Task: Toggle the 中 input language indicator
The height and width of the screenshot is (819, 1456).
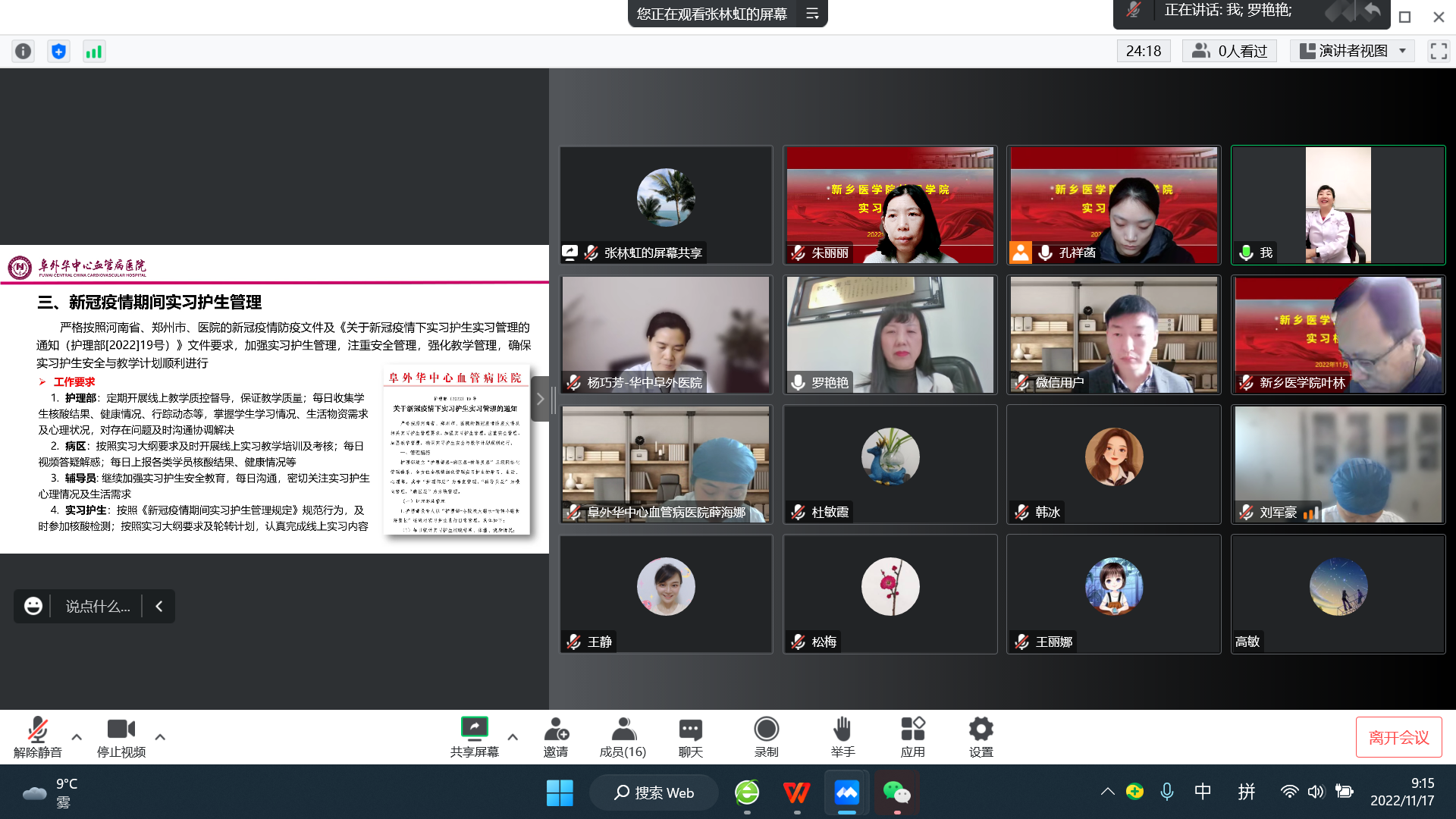Action: tap(1203, 792)
